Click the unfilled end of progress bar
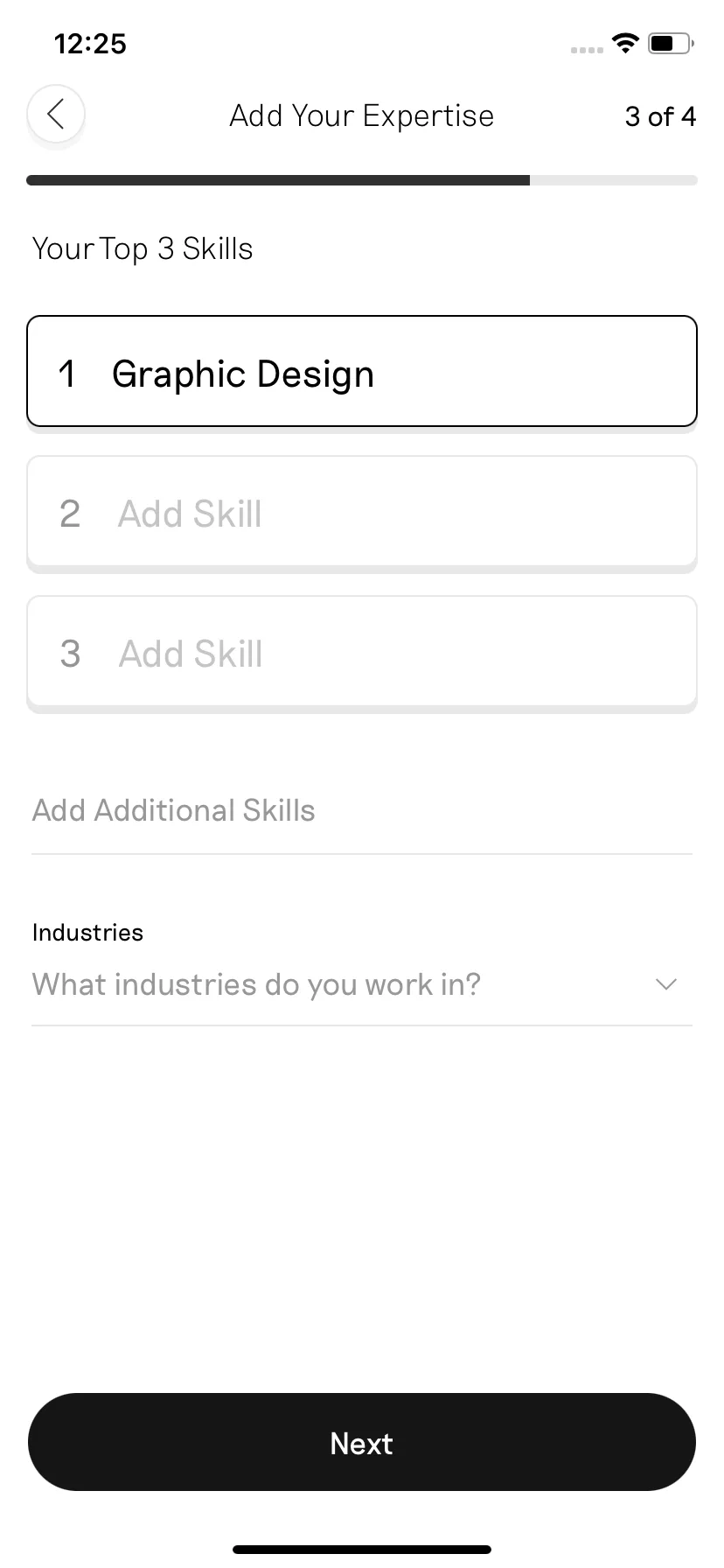The width and height of the screenshot is (724, 1568). point(614,180)
